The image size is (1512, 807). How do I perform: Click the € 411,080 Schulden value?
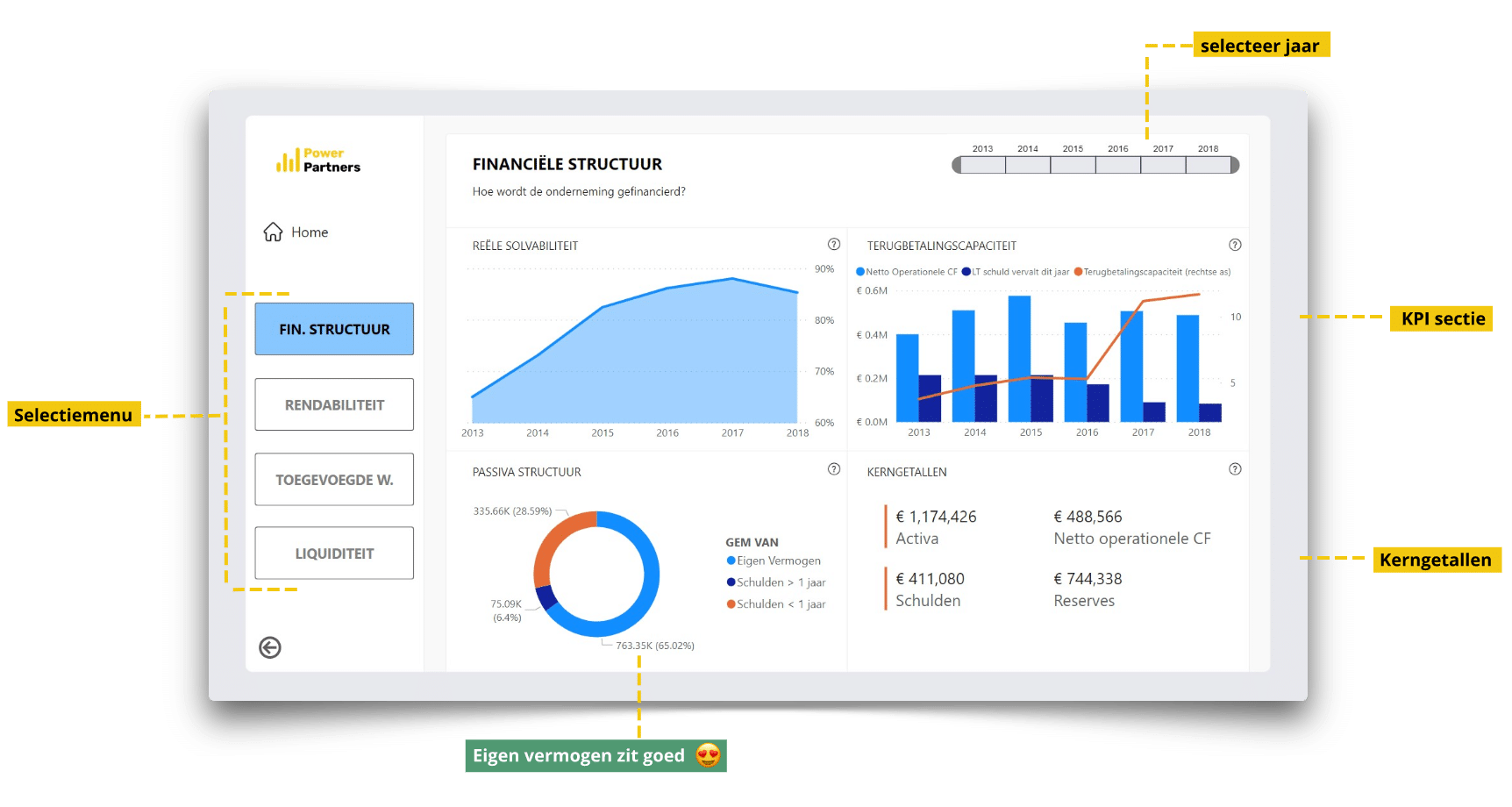coord(930,579)
